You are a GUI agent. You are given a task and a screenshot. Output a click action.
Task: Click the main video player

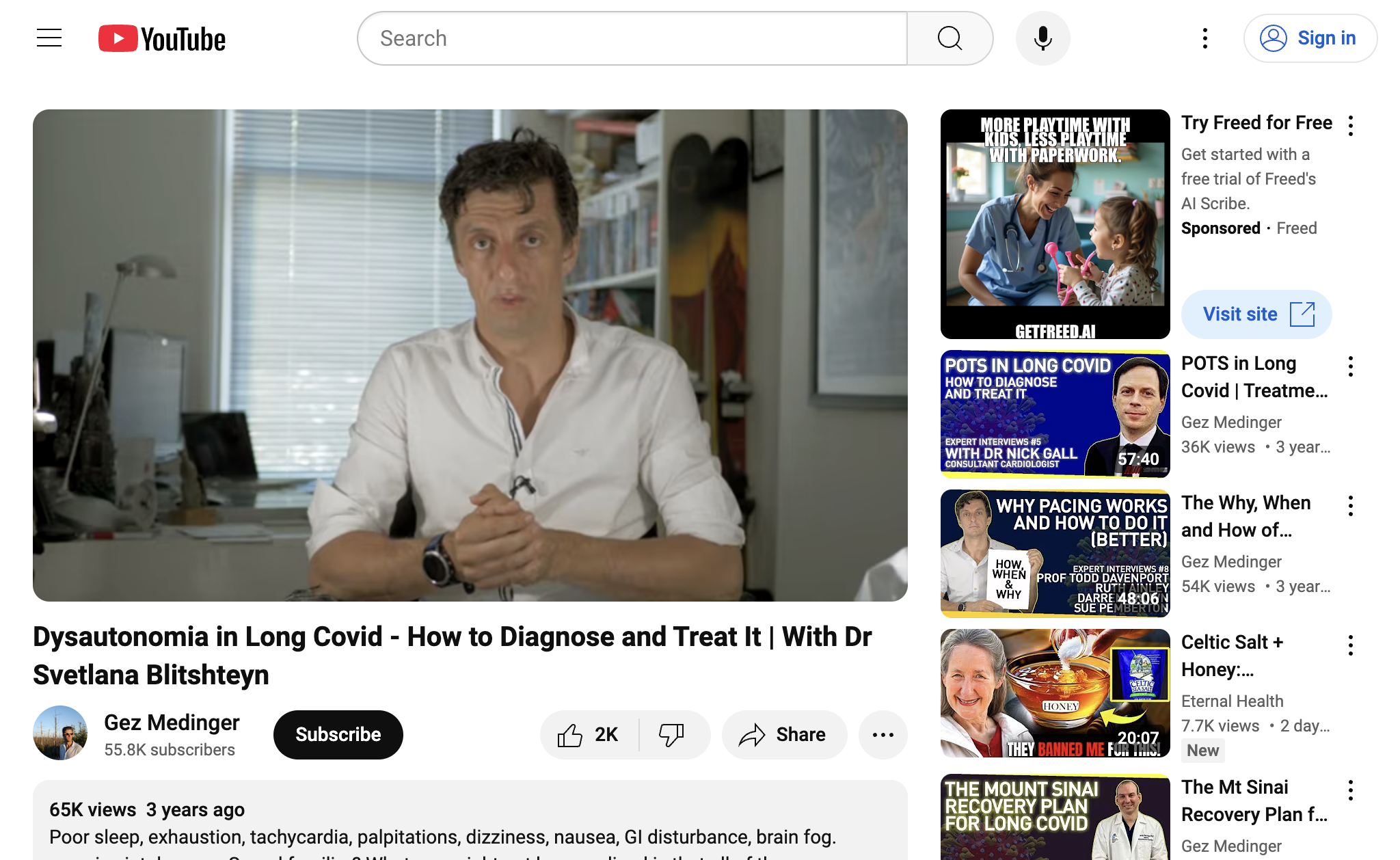[470, 355]
